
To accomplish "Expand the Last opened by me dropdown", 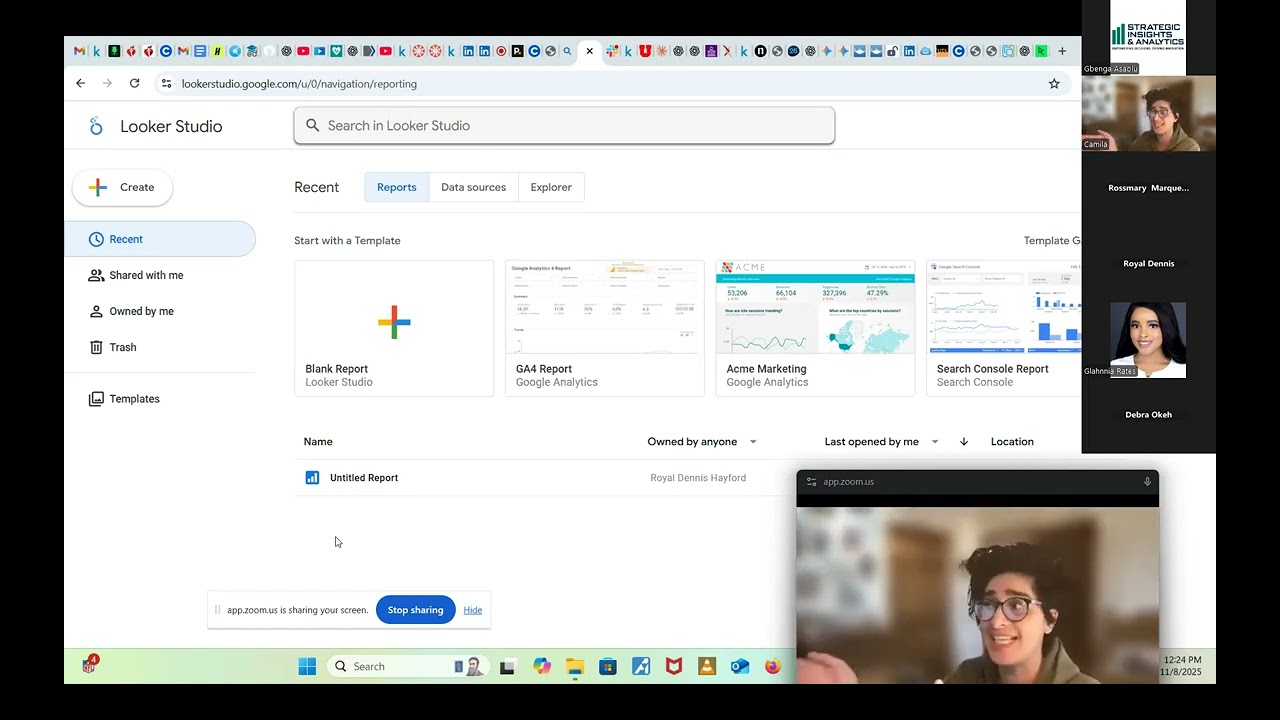I will (x=935, y=442).
